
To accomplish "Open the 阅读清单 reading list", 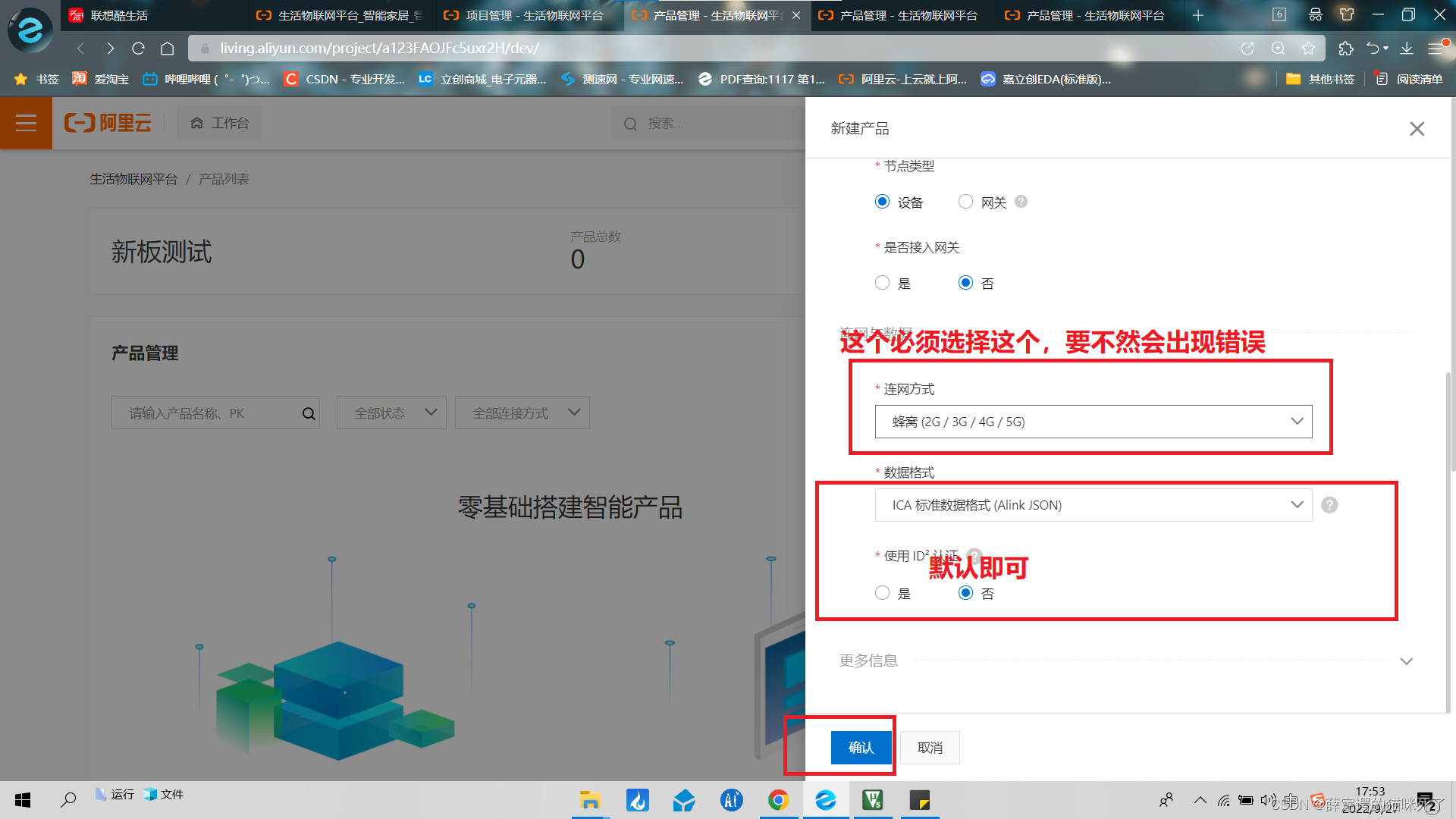I will (x=1409, y=79).
